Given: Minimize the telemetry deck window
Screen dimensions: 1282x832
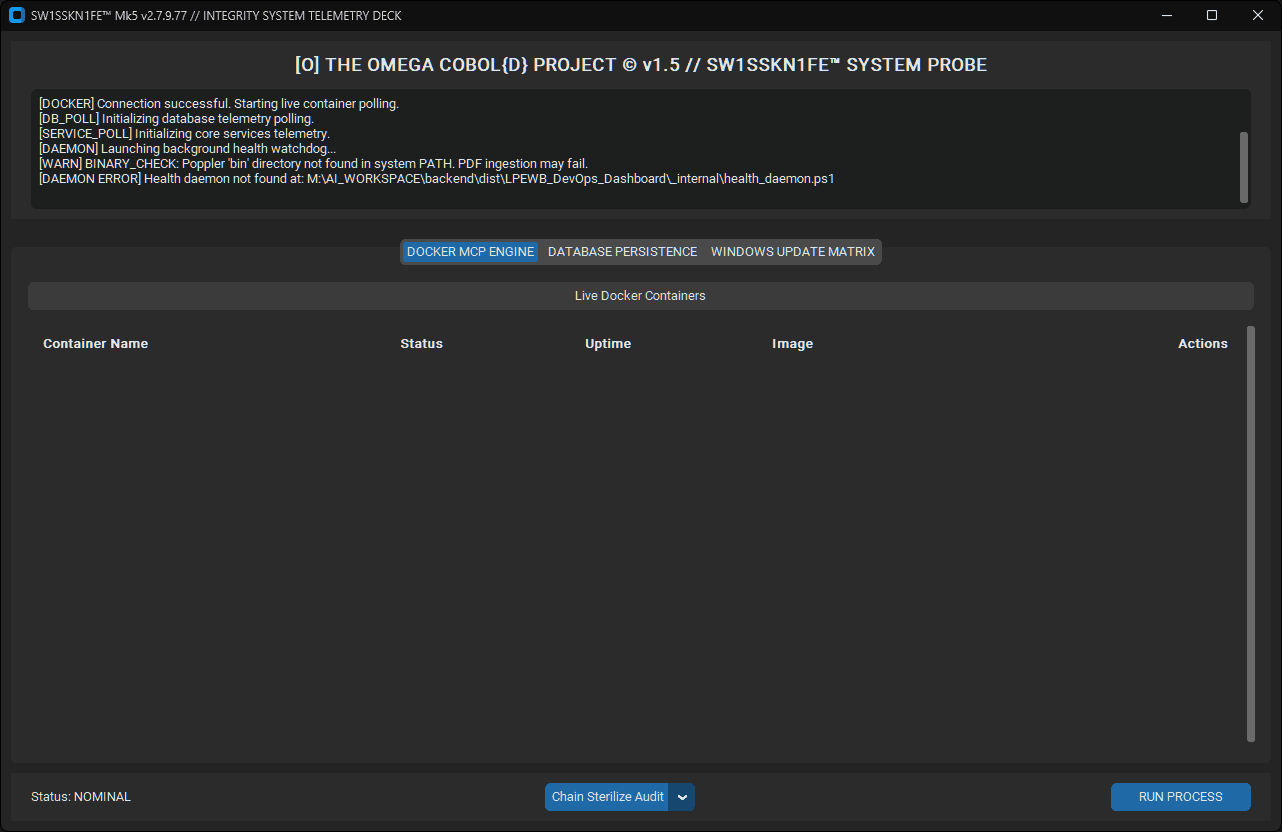Looking at the screenshot, I should pos(1166,15).
